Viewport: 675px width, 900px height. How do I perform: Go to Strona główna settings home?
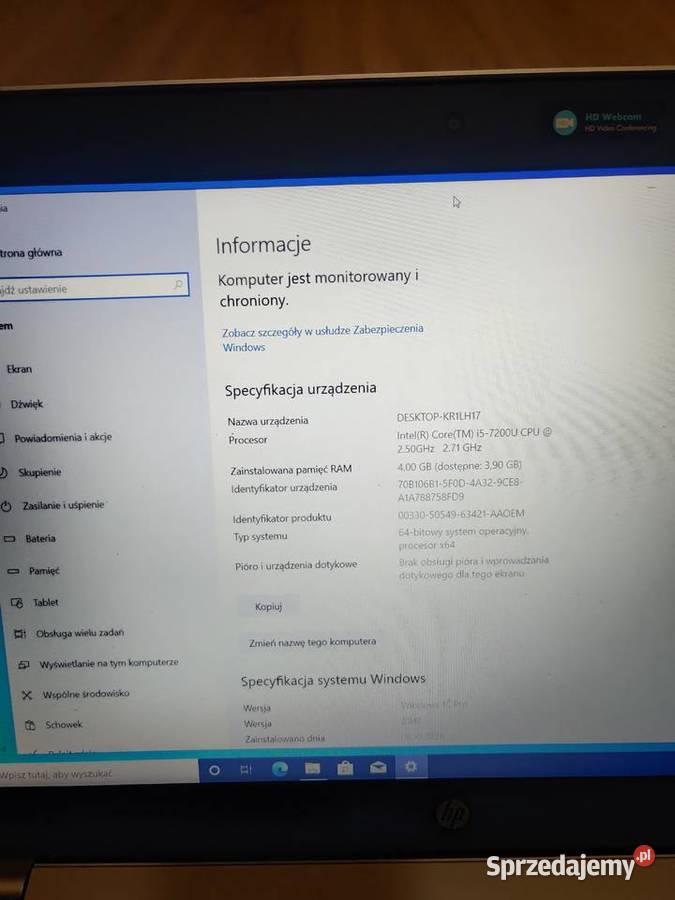pyautogui.click(x=31, y=253)
